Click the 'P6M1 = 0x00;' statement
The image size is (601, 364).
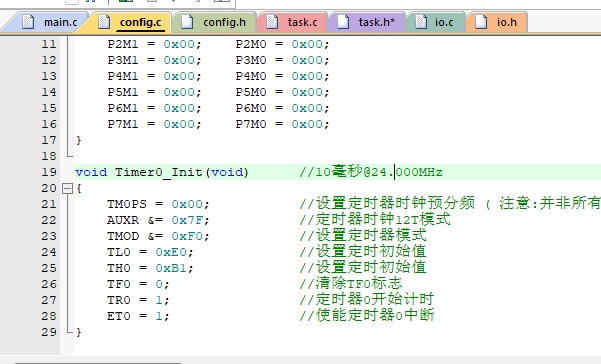(x=154, y=108)
